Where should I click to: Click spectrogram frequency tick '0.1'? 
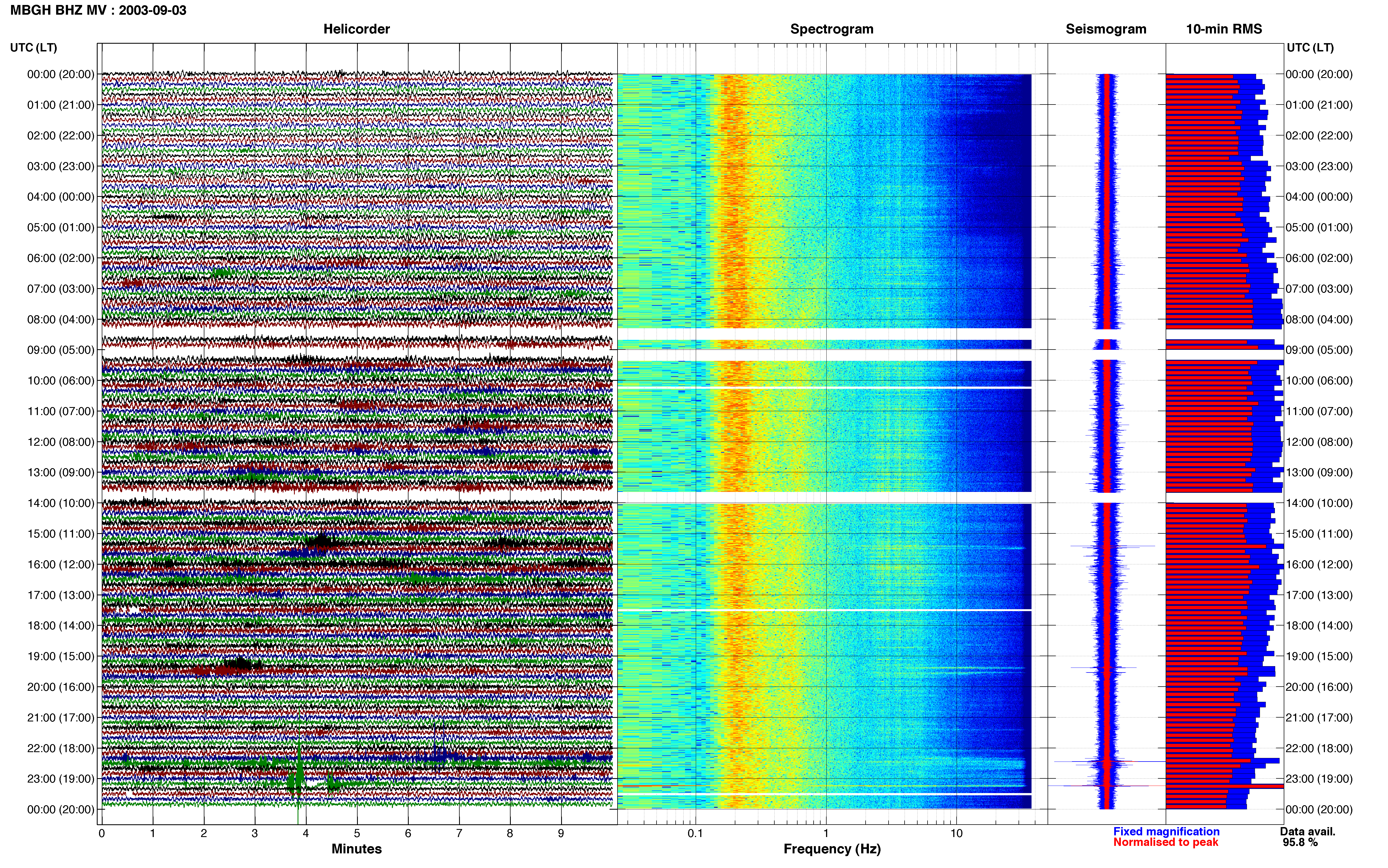[x=695, y=833]
